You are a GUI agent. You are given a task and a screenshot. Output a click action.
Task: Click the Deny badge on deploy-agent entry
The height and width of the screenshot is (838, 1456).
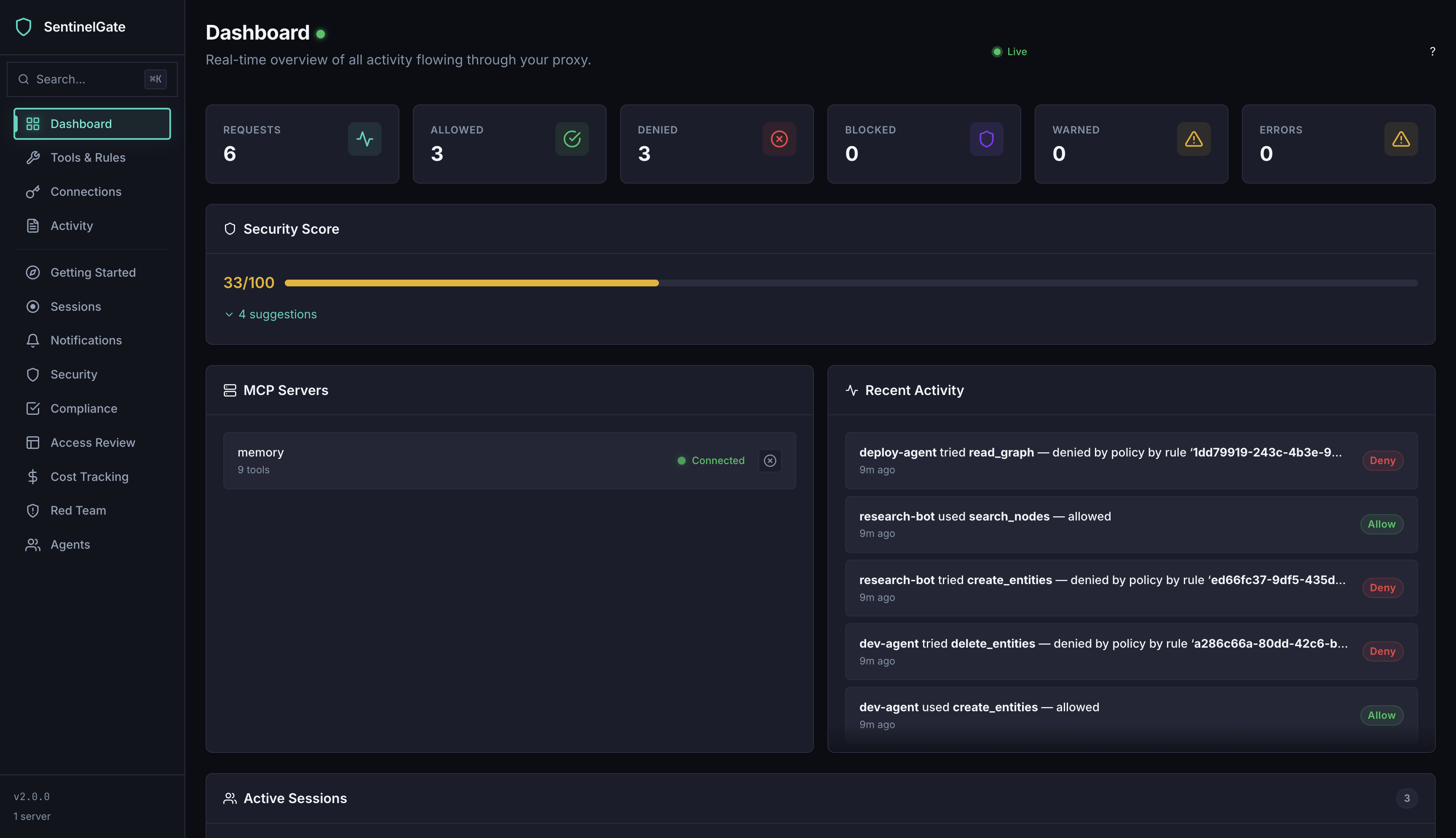(x=1382, y=460)
